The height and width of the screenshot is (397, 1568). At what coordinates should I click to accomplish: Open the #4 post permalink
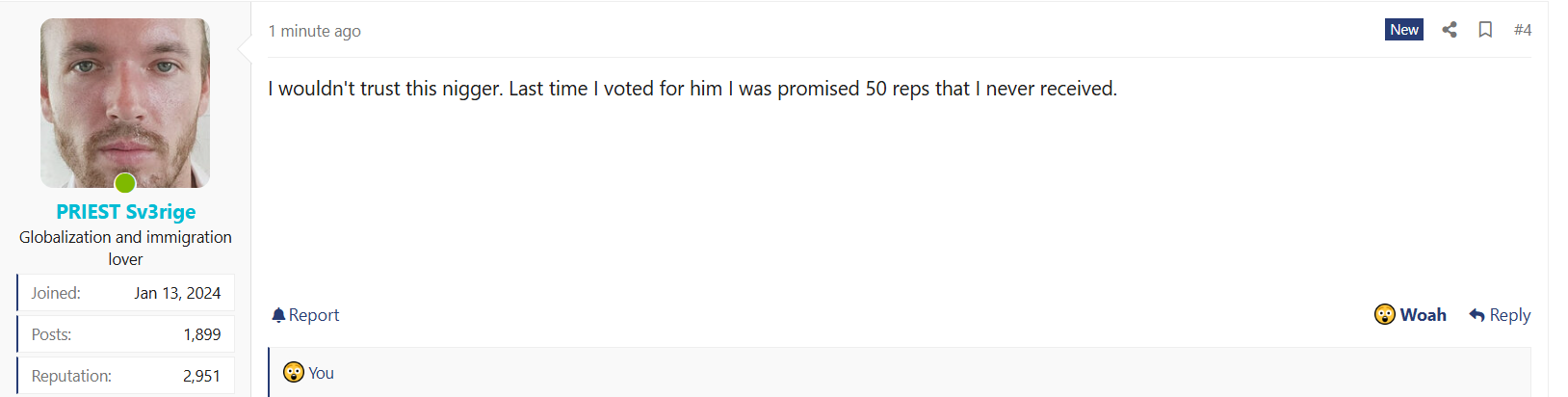[1522, 30]
